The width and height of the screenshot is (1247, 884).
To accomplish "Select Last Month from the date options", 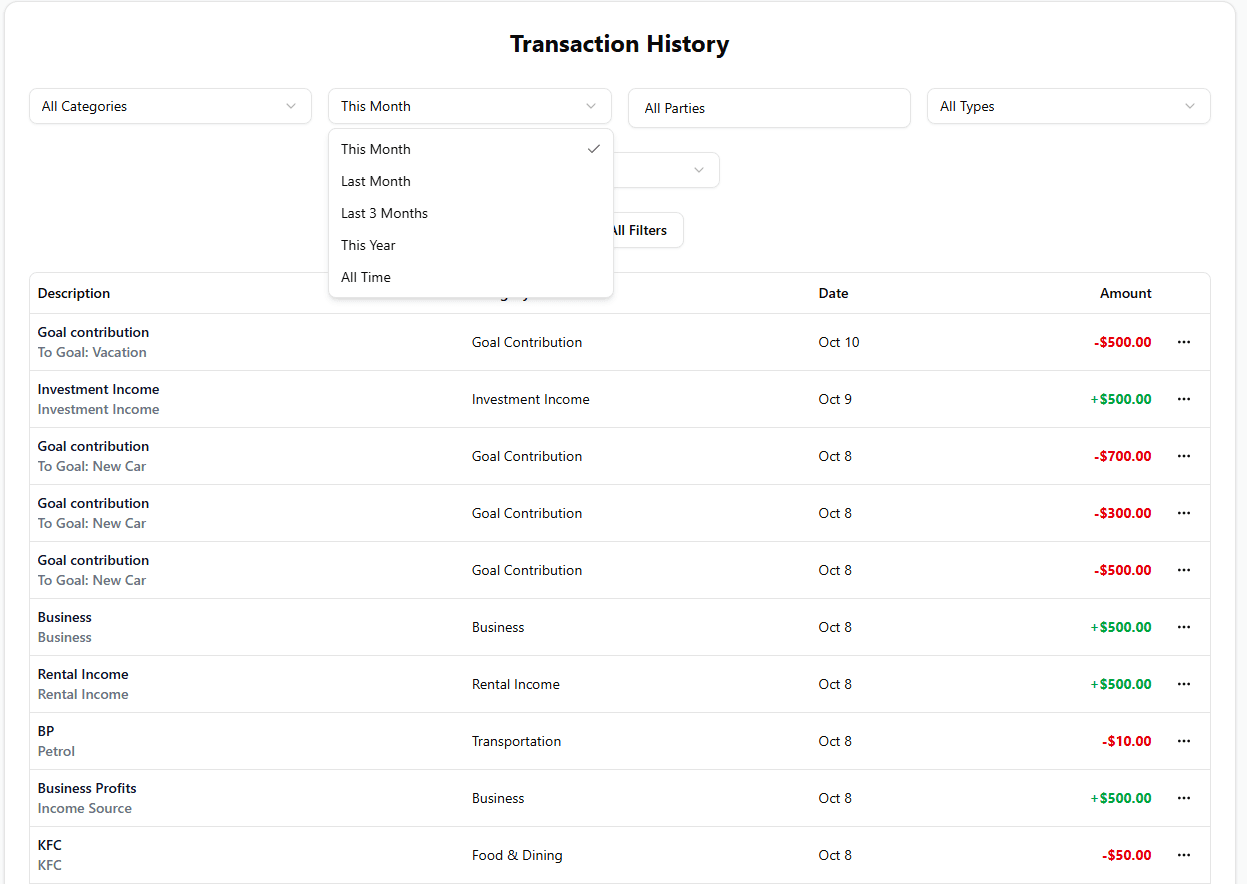I will pyautogui.click(x=376, y=181).
